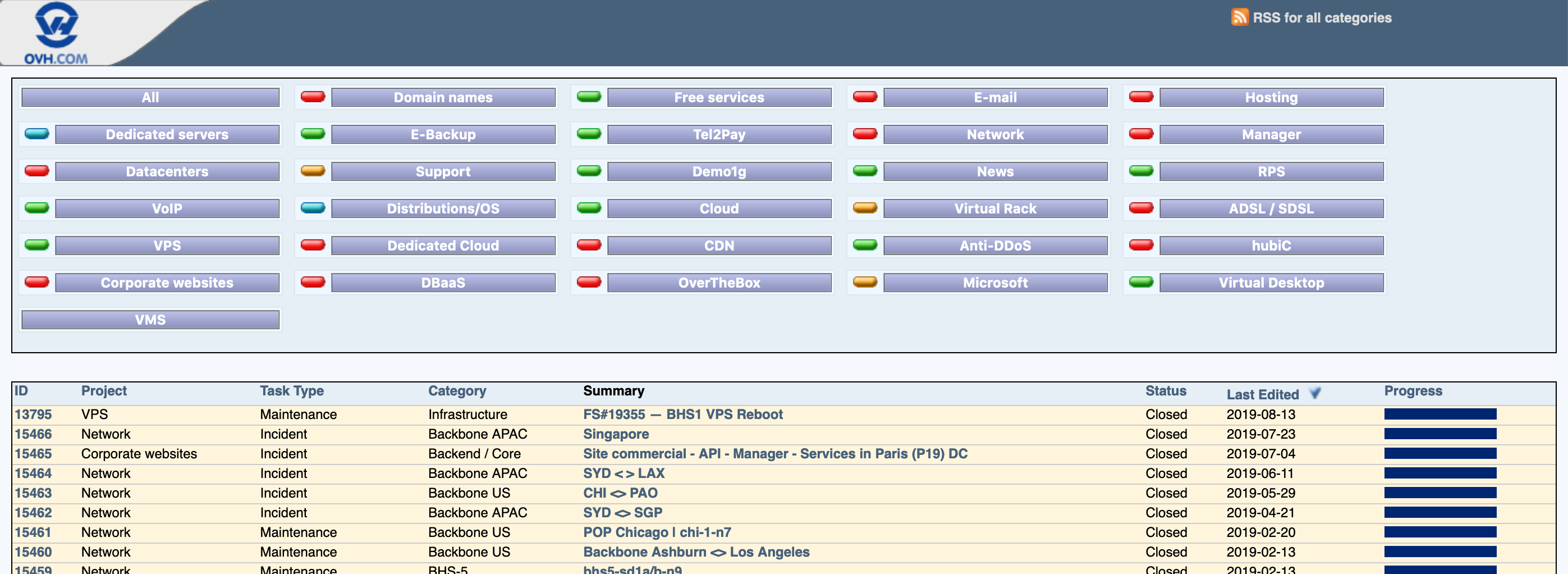Click blue status pill beside Dedicated servers
The image size is (1568, 574).
click(36, 134)
